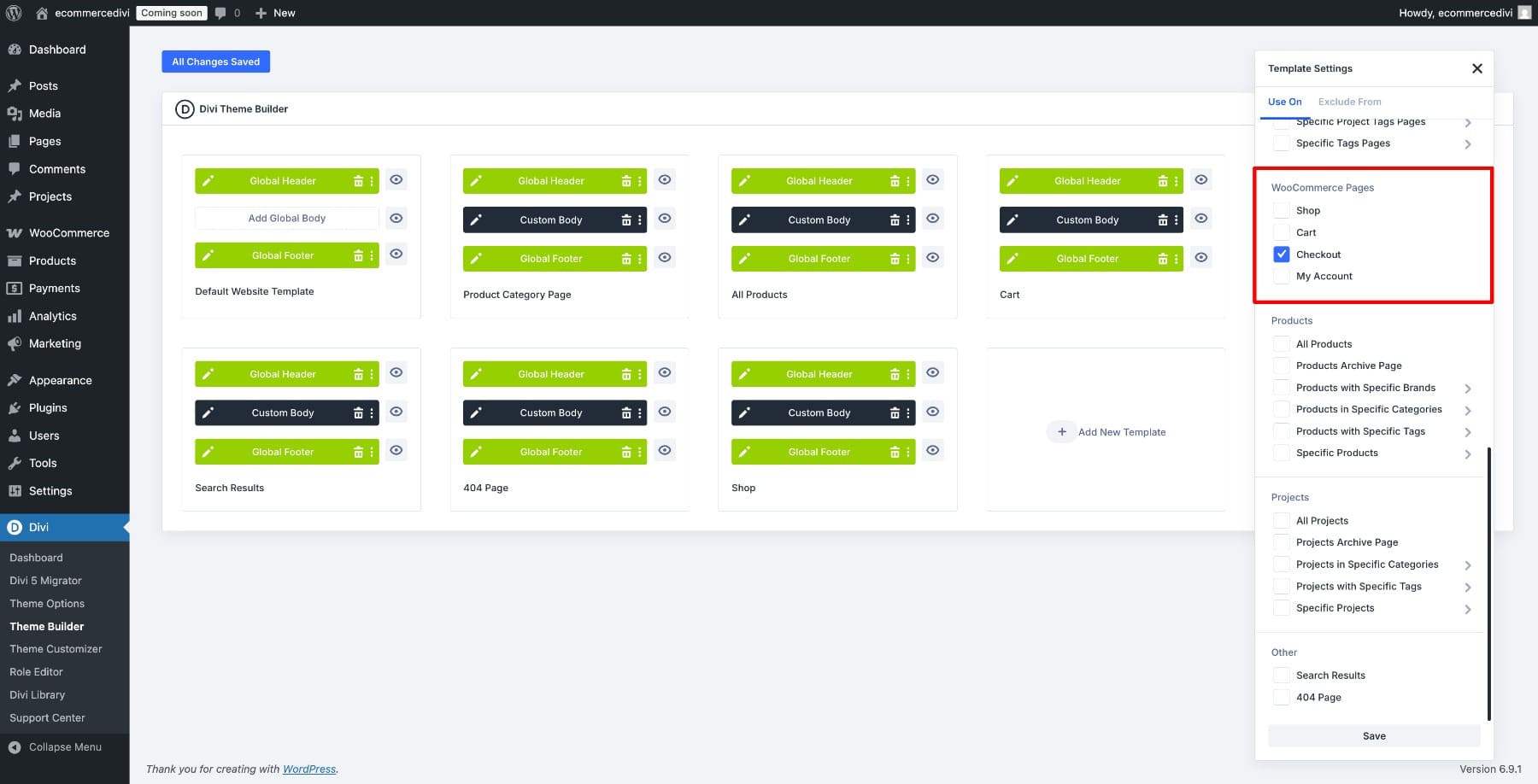Image resolution: width=1538 pixels, height=784 pixels.
Task: Toggle visibility of Shop template Global Footer
Action: point(932,451)
